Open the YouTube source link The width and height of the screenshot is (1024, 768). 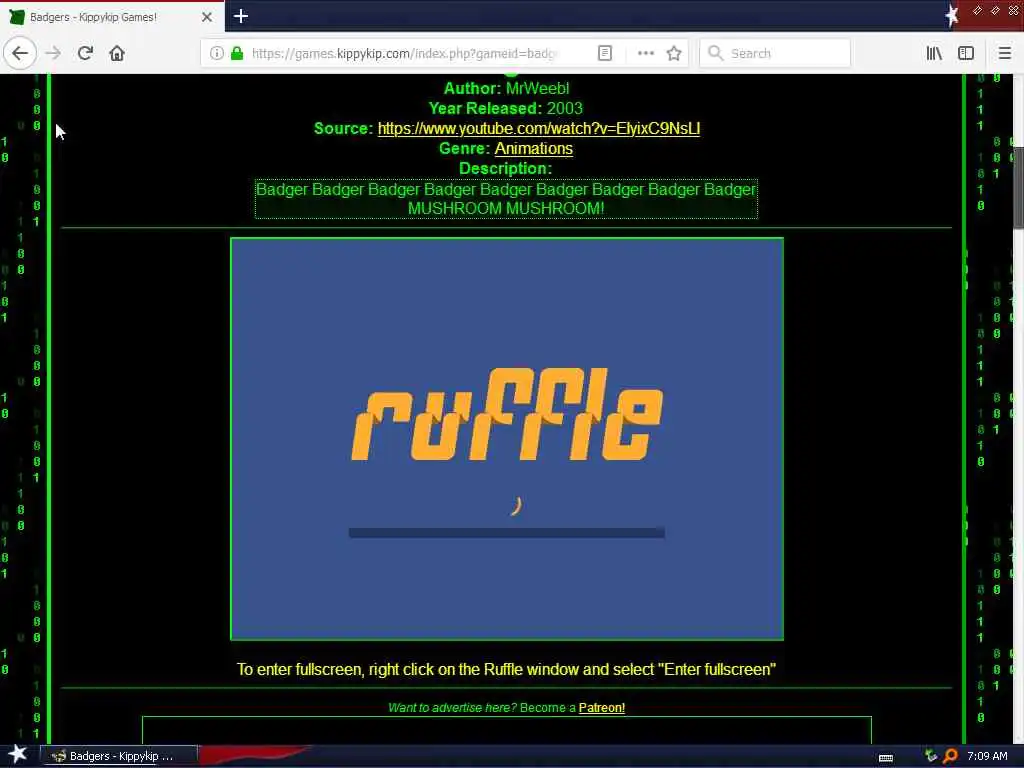tap(539, 129)
